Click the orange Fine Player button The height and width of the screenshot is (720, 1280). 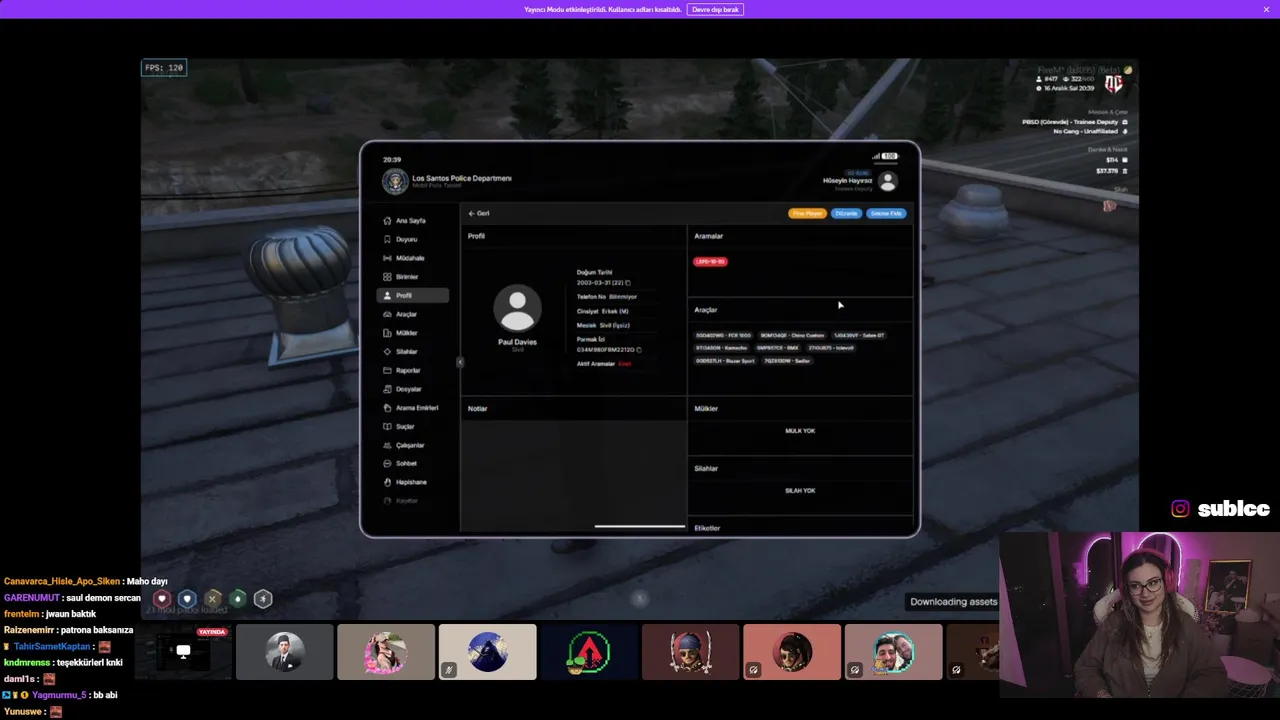pyautogui.click(x=807, y=213)
